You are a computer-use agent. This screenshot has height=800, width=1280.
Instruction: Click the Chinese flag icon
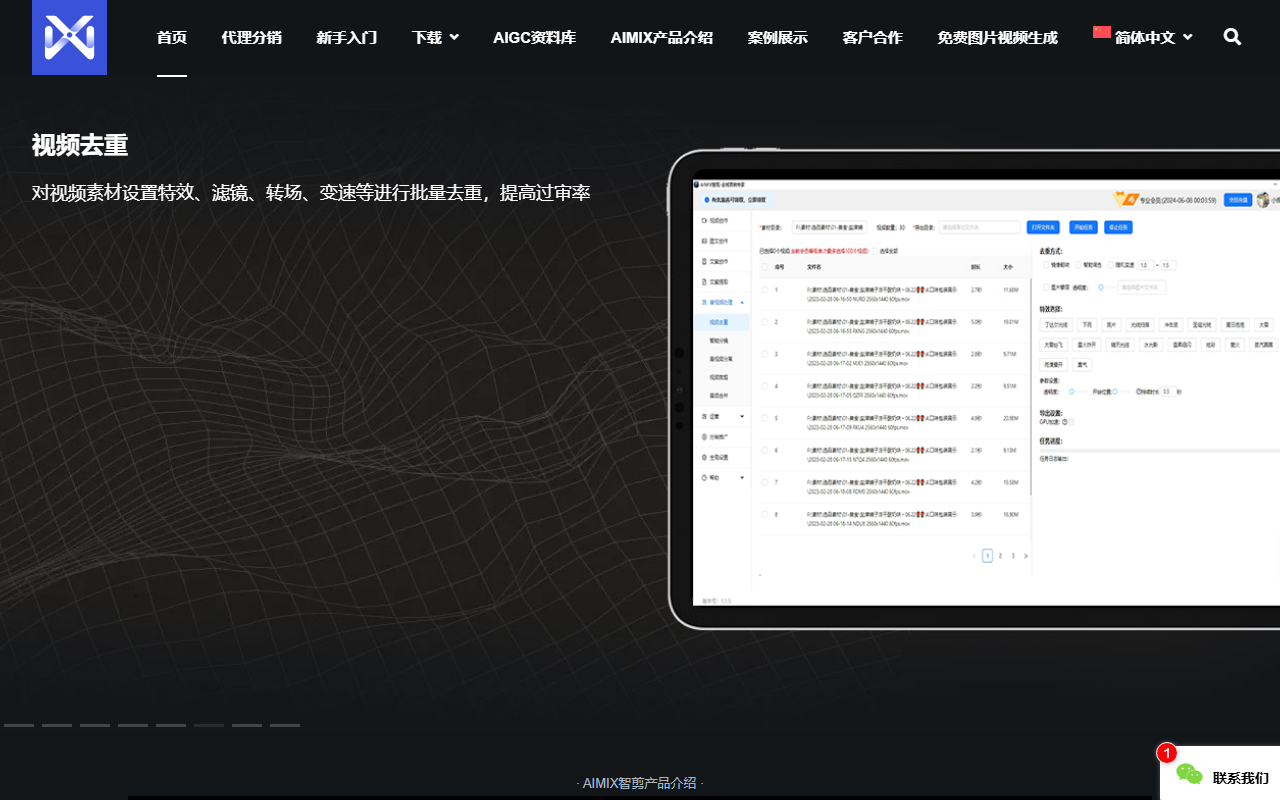click(x=1102, y=33)
